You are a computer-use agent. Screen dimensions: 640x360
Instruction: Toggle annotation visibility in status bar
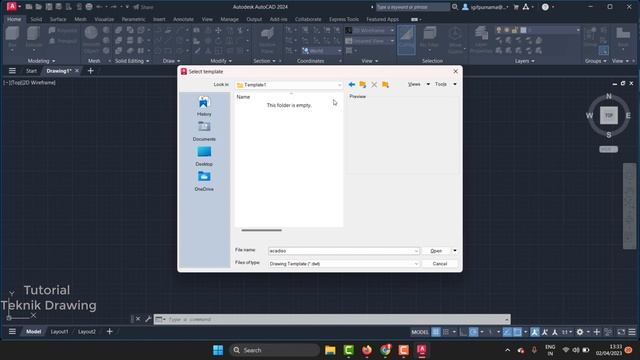[x=535, y=332]
